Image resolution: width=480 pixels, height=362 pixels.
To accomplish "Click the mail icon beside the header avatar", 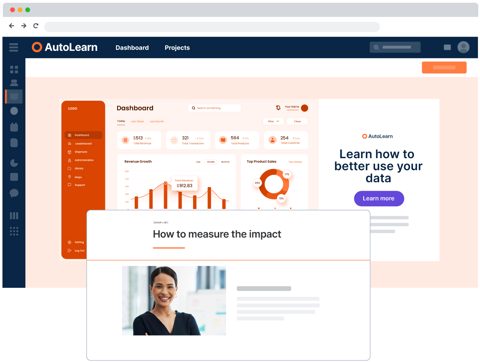I will [447, 47].
